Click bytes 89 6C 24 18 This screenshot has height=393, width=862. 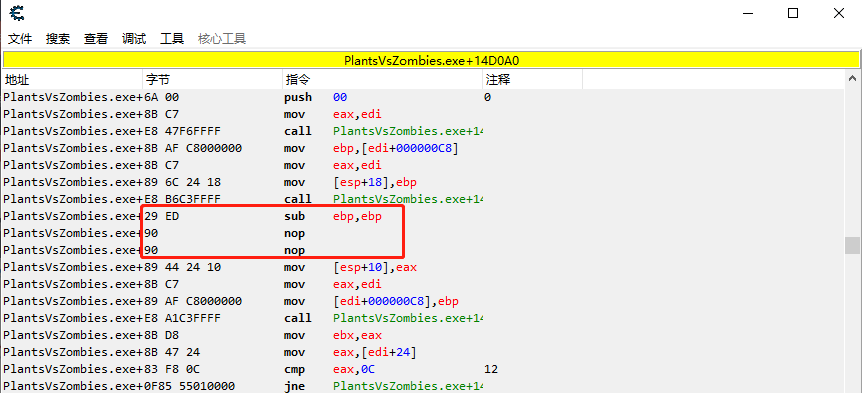tap(183, 182)
